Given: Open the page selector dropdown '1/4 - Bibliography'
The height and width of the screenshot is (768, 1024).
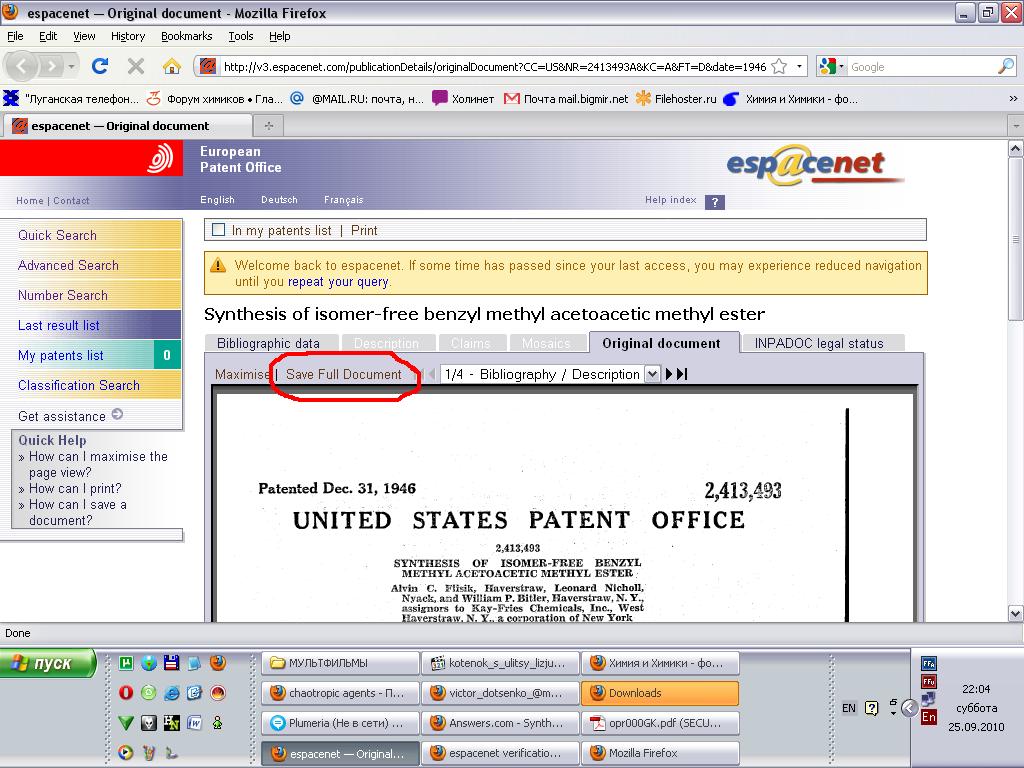Looking at the screenshot, I should pyautogui.click(x=652, y=374).
